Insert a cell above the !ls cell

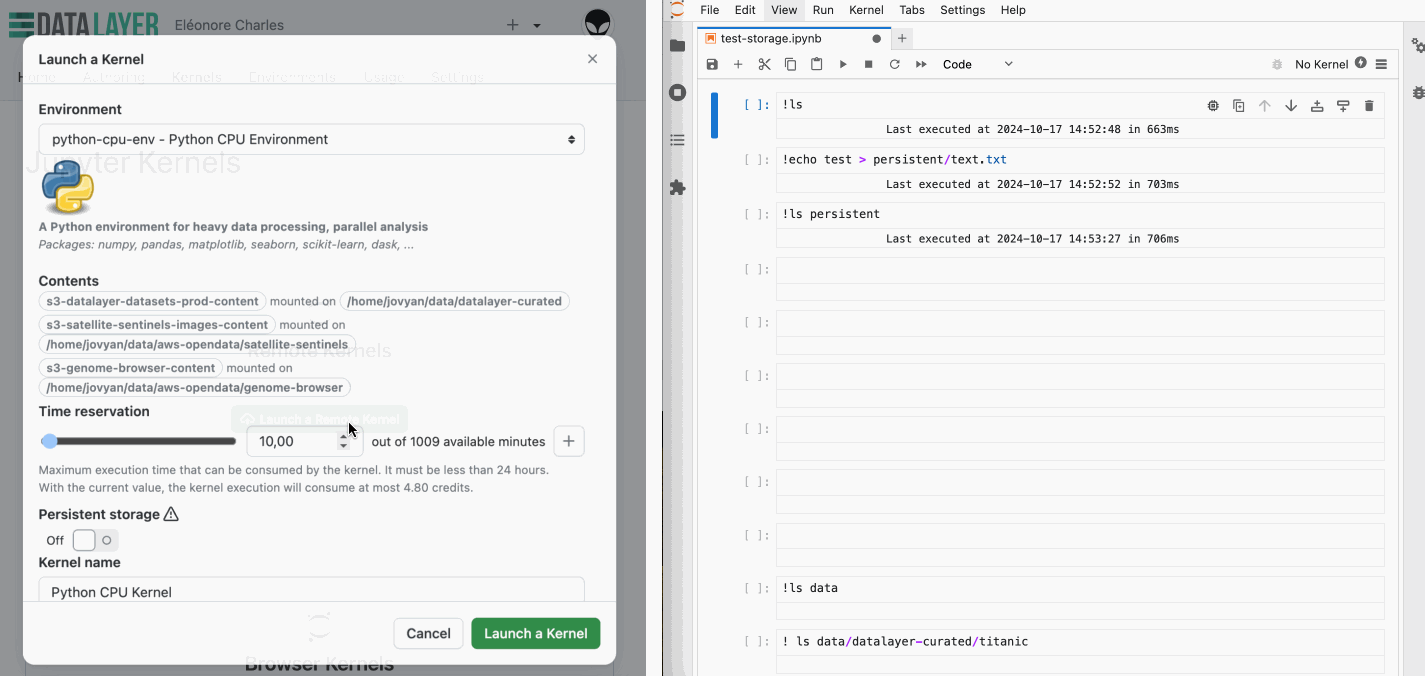pyautogui.click(x=1317, y=106)
